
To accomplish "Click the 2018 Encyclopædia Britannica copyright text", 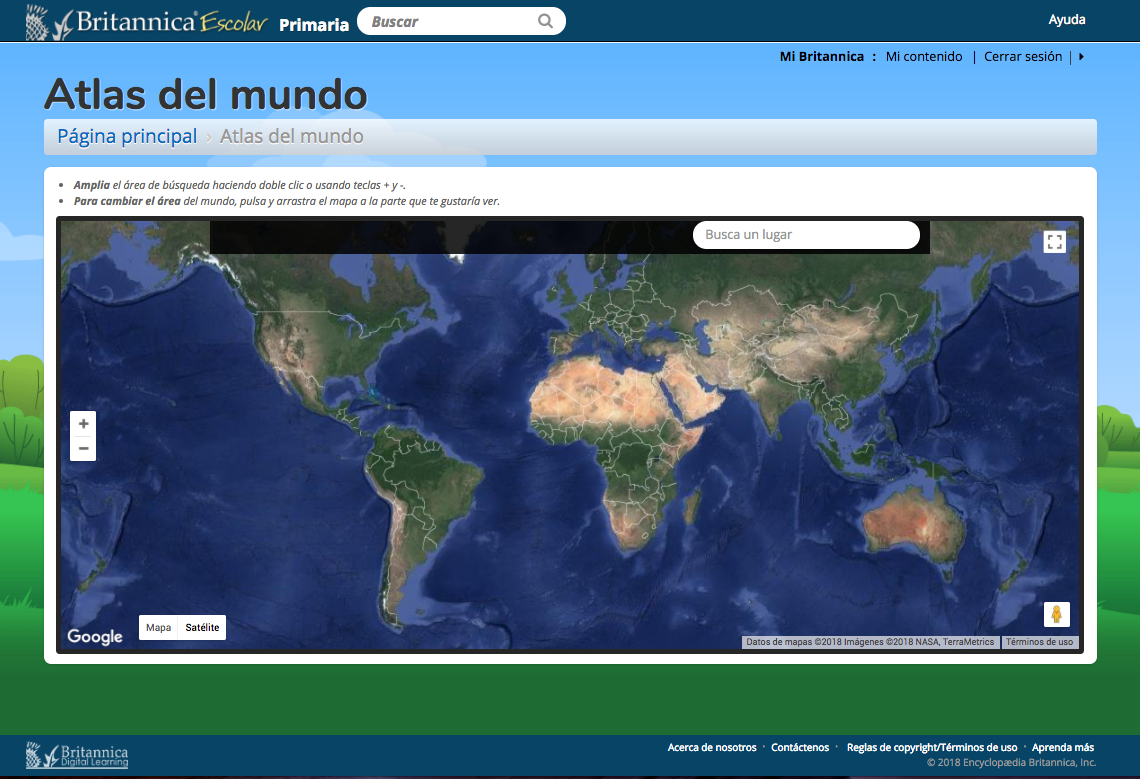I will click(x=1011, y=762).
